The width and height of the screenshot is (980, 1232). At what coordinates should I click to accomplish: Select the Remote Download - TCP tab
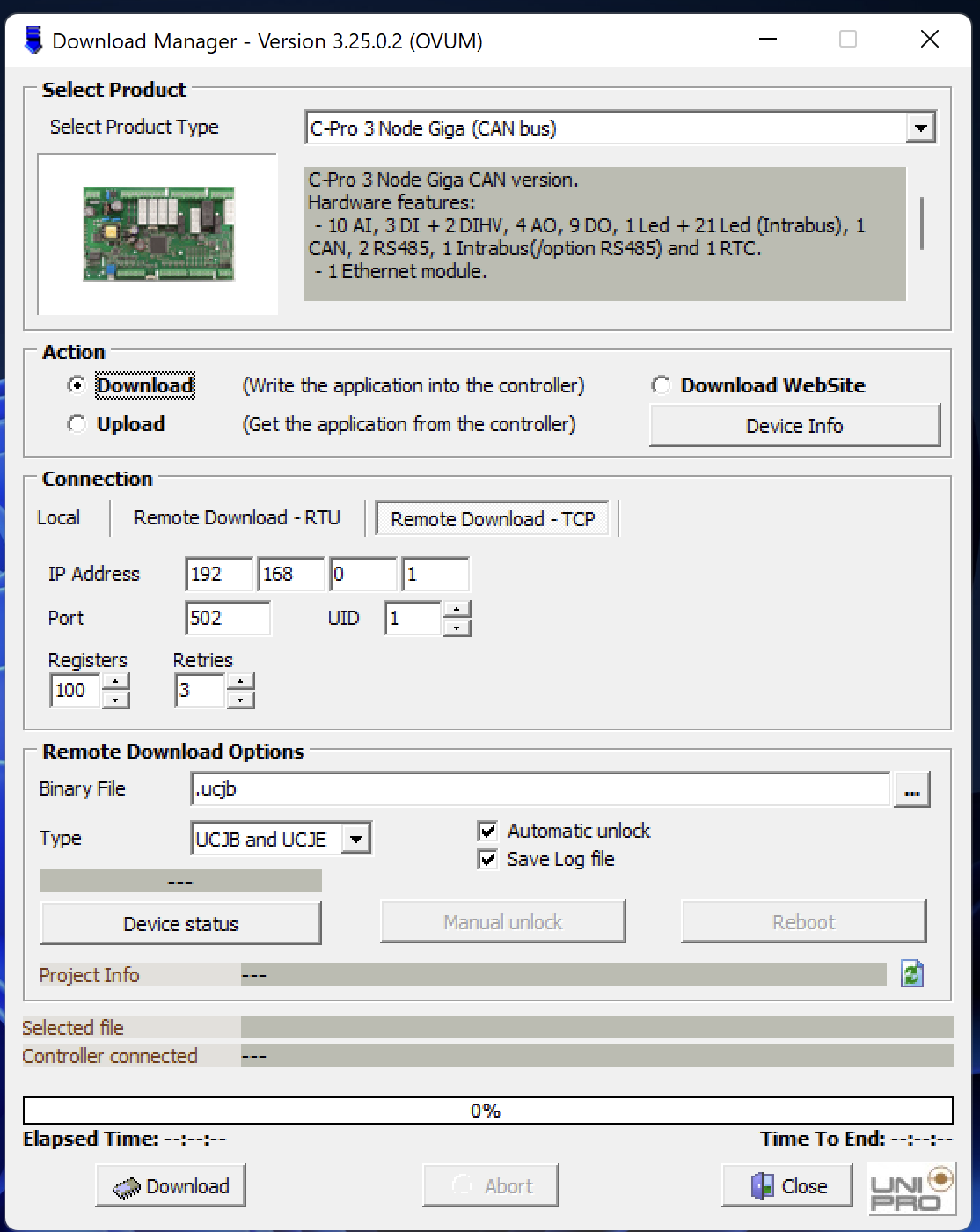(x=493, y=519)
